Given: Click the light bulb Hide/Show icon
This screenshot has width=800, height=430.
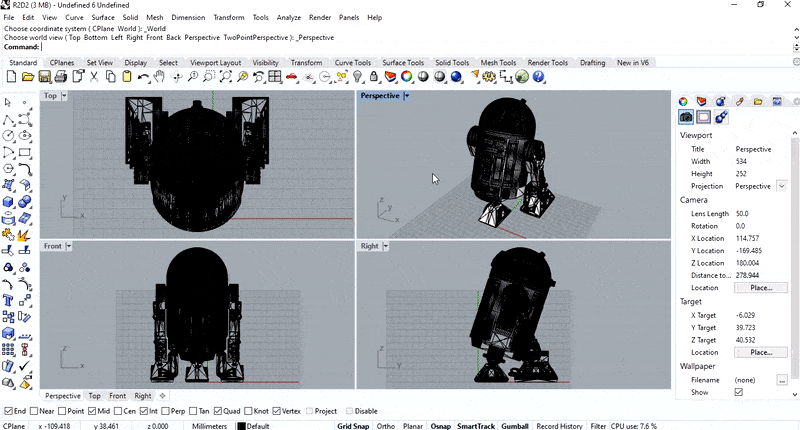Looking at the screenshot, I should pyautogui.click(x=358, y=77).
